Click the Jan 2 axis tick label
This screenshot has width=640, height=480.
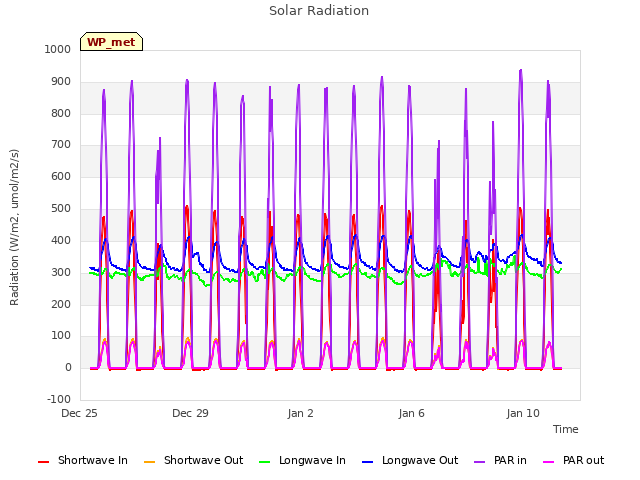(x=300, y=413)
